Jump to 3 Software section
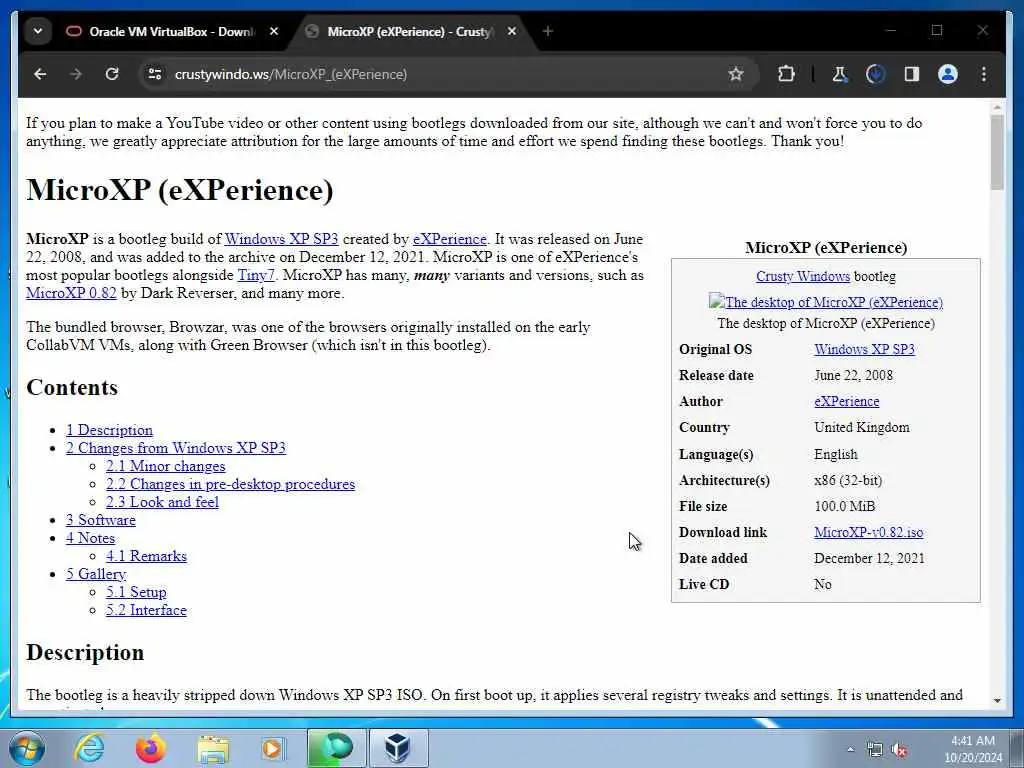The width and height of the screenshot is (1024, 768). coord(101,520)
